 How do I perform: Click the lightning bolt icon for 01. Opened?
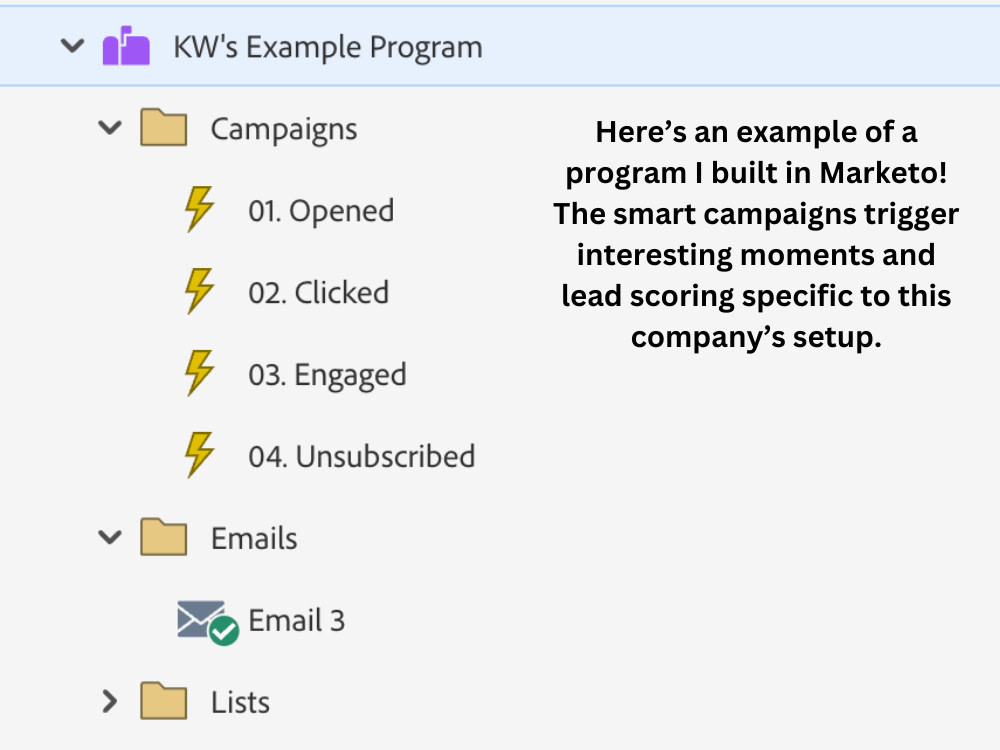(199, 209)
